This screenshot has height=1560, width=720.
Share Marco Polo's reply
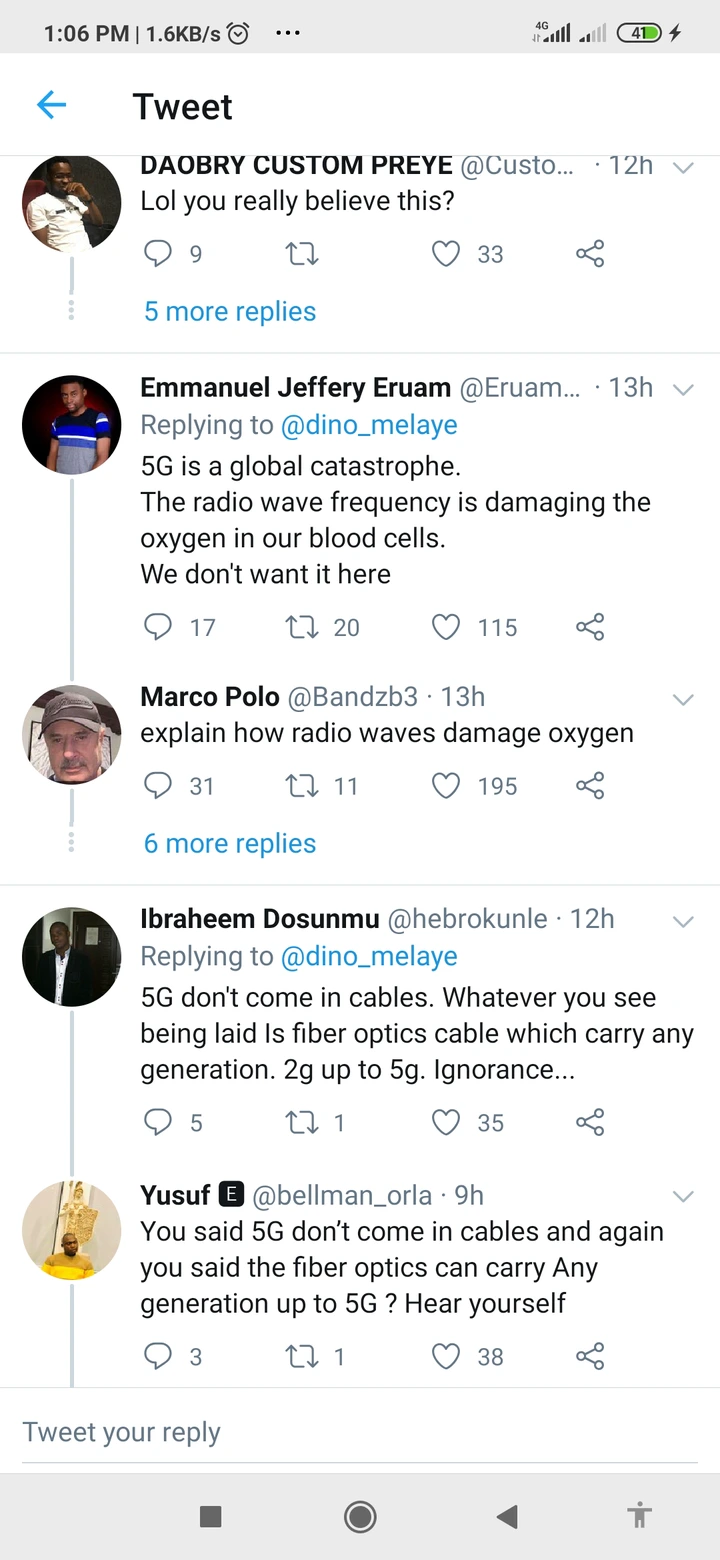point(590,786)
